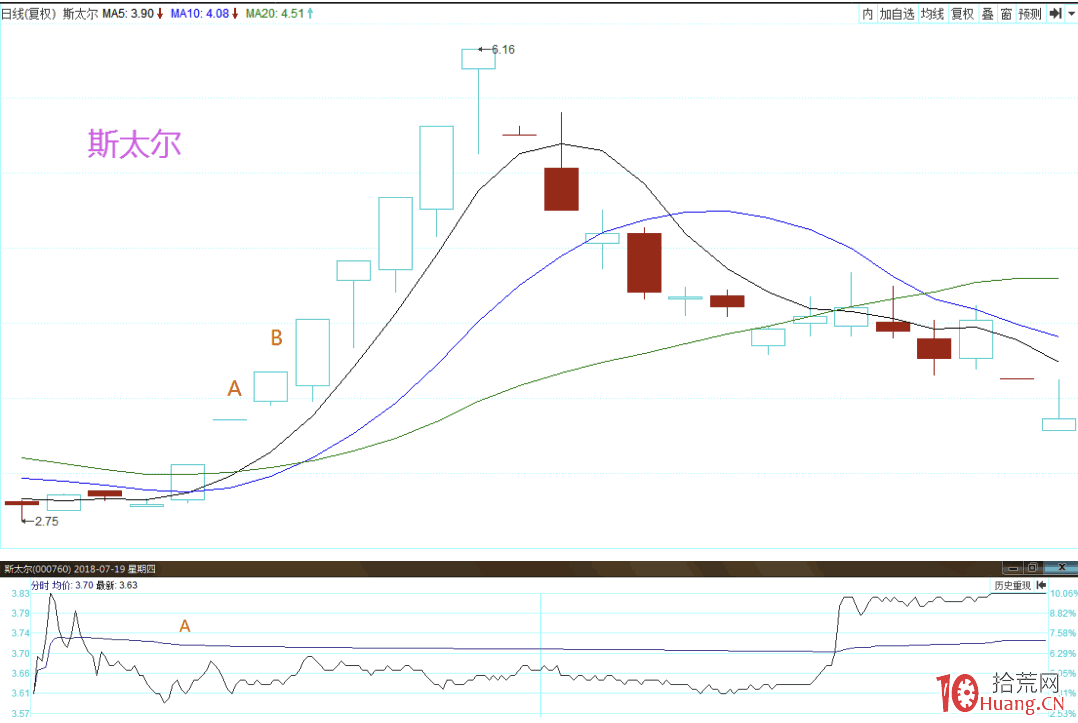Click the 叠 overlay button

(988, 14)
